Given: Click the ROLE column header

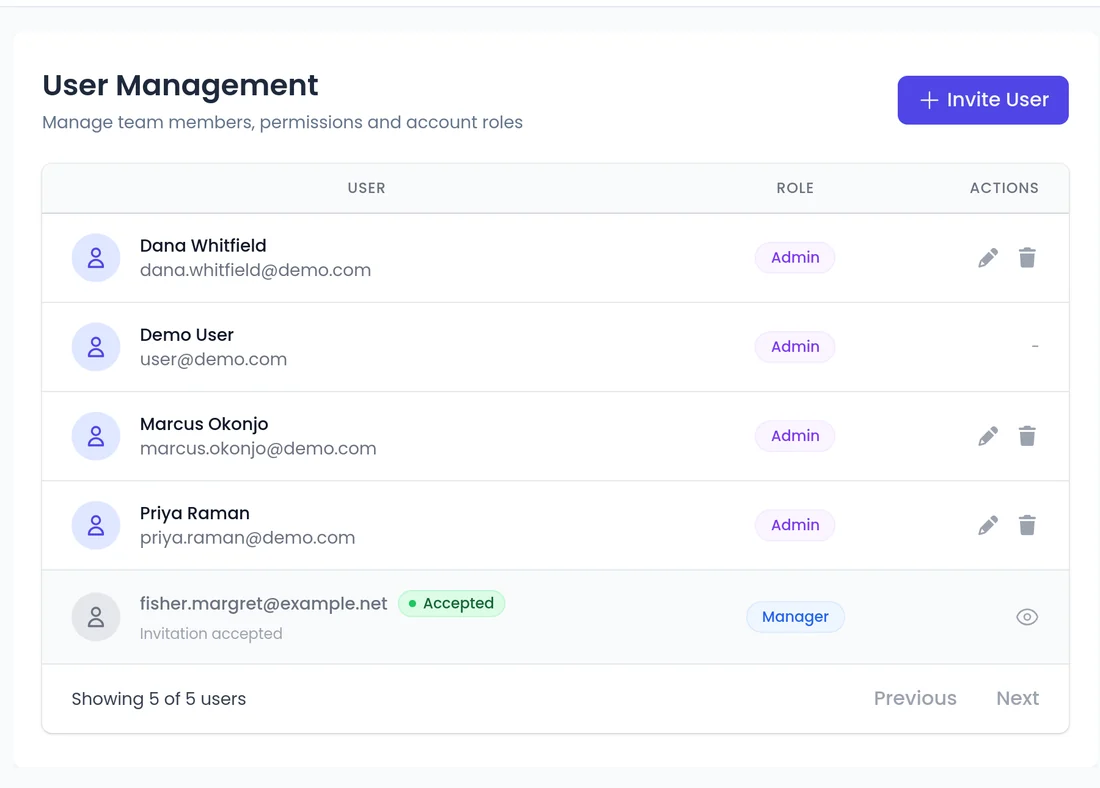Looking at the screenshot, I should 795,188.
